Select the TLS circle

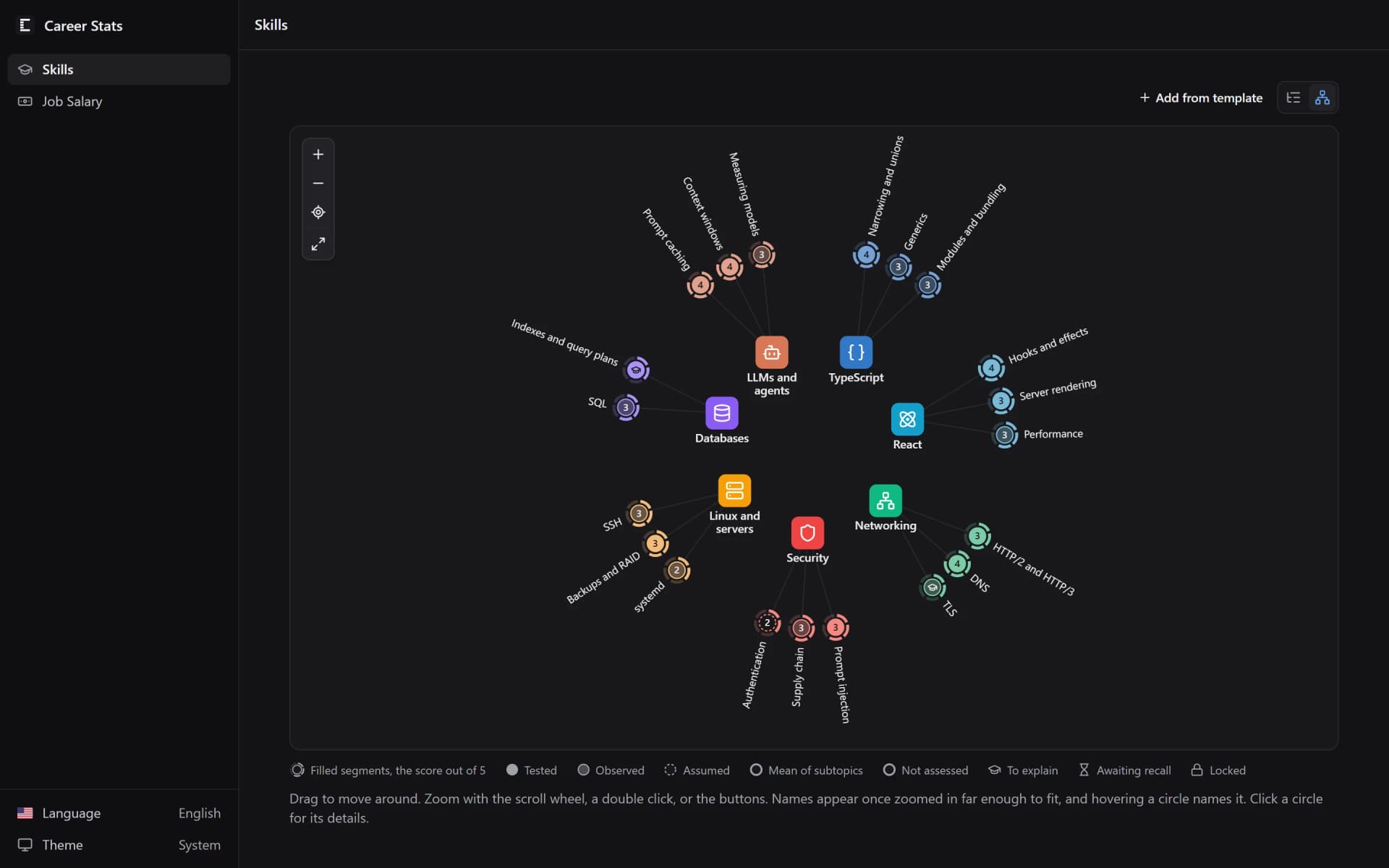coord(933,587)
